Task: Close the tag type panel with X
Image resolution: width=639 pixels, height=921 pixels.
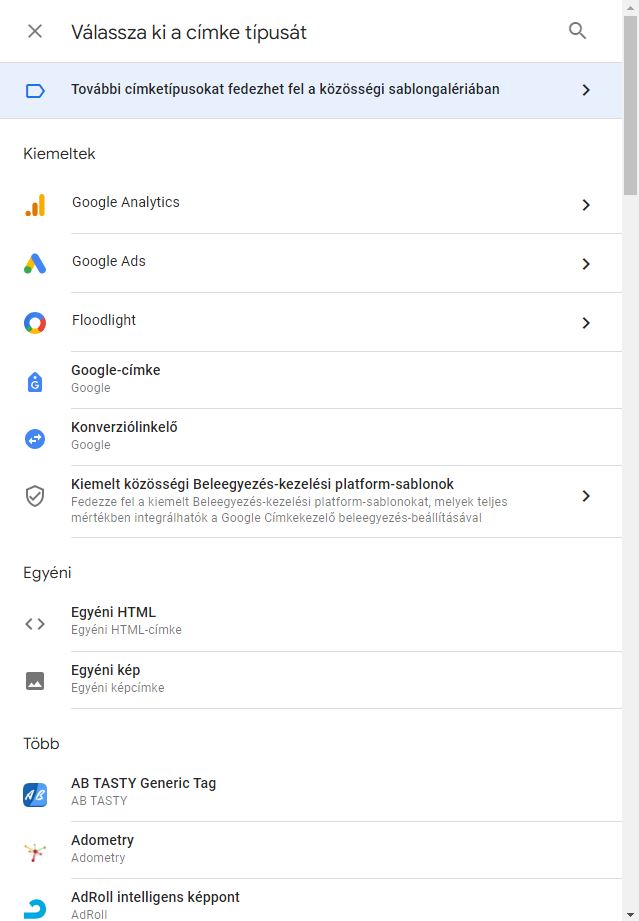Action: [35, 31]
